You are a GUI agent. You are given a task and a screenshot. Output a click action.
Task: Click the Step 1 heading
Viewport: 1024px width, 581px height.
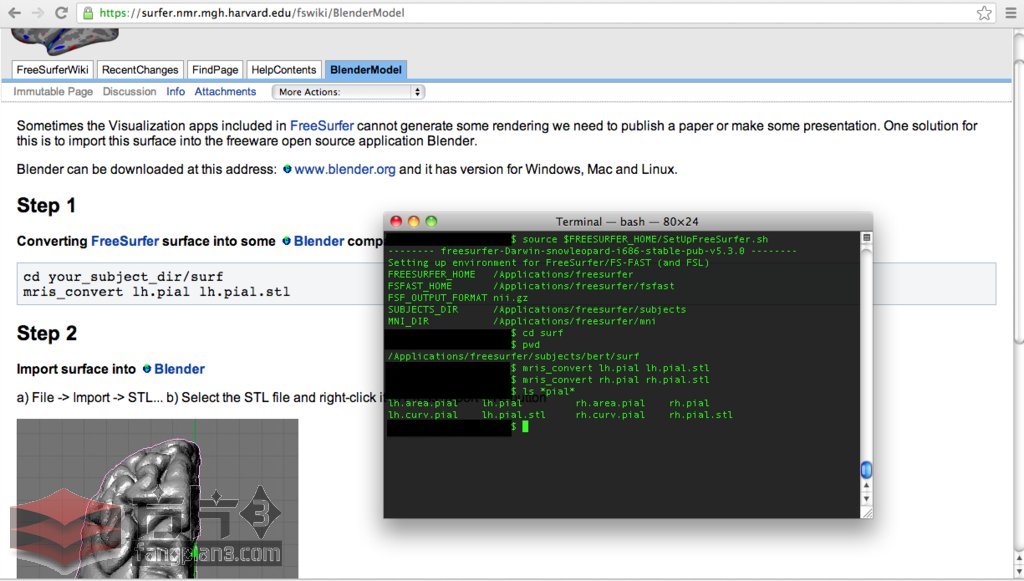[x=46, y=206]
